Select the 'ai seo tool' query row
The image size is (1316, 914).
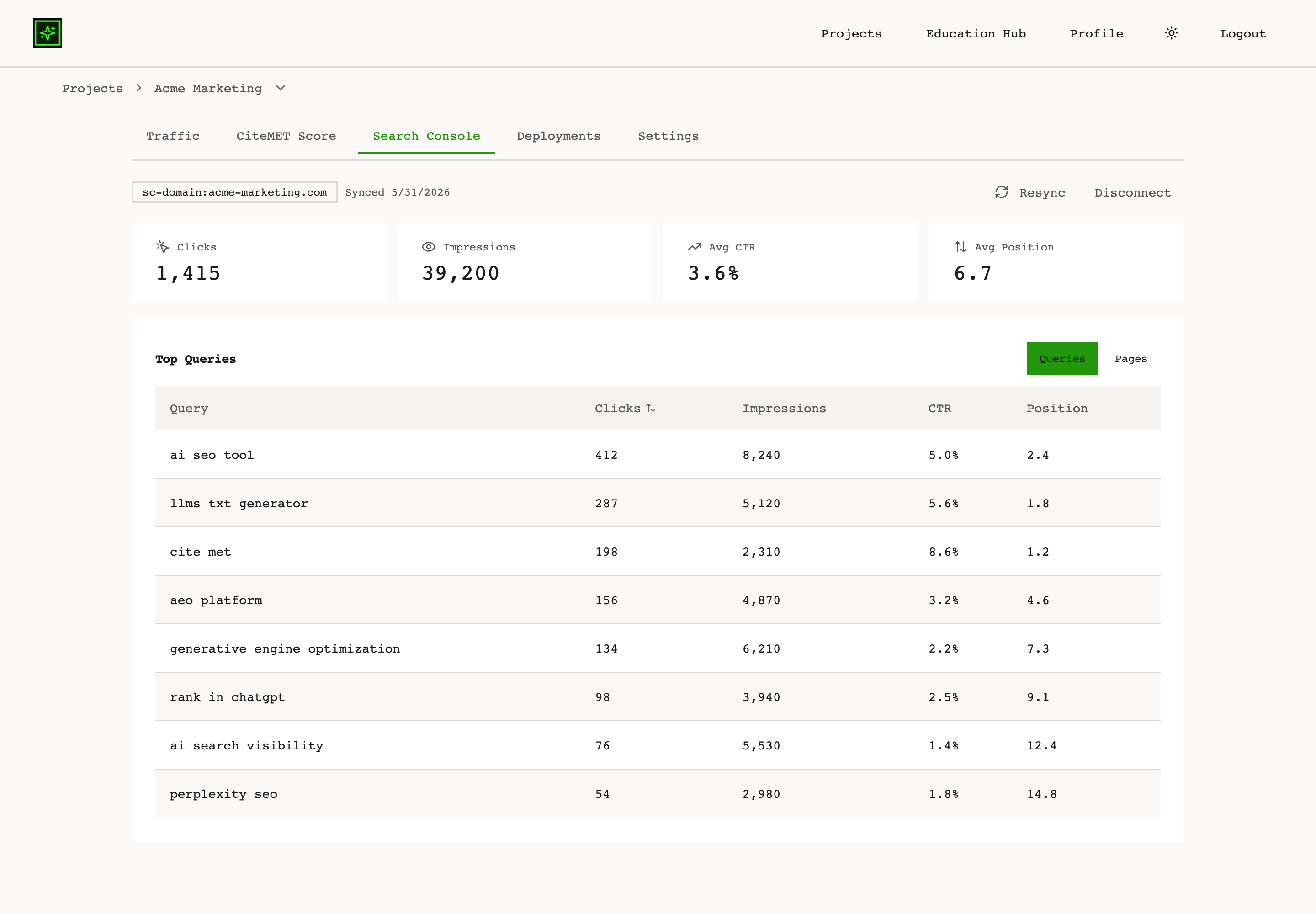[658, 455]
